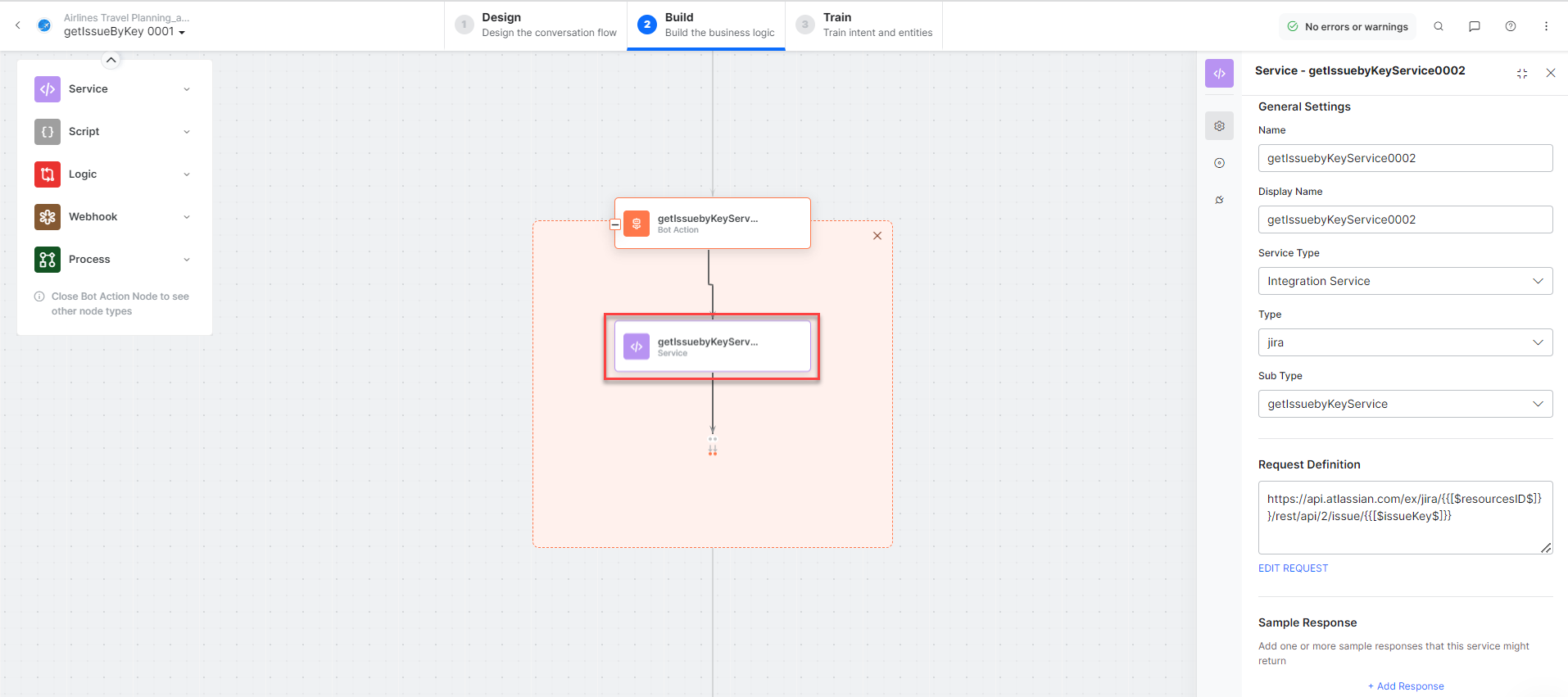This screenshot has height=697, width=1568.
Task: Switch to the Design tab
Action: click(x=536, y=25)
